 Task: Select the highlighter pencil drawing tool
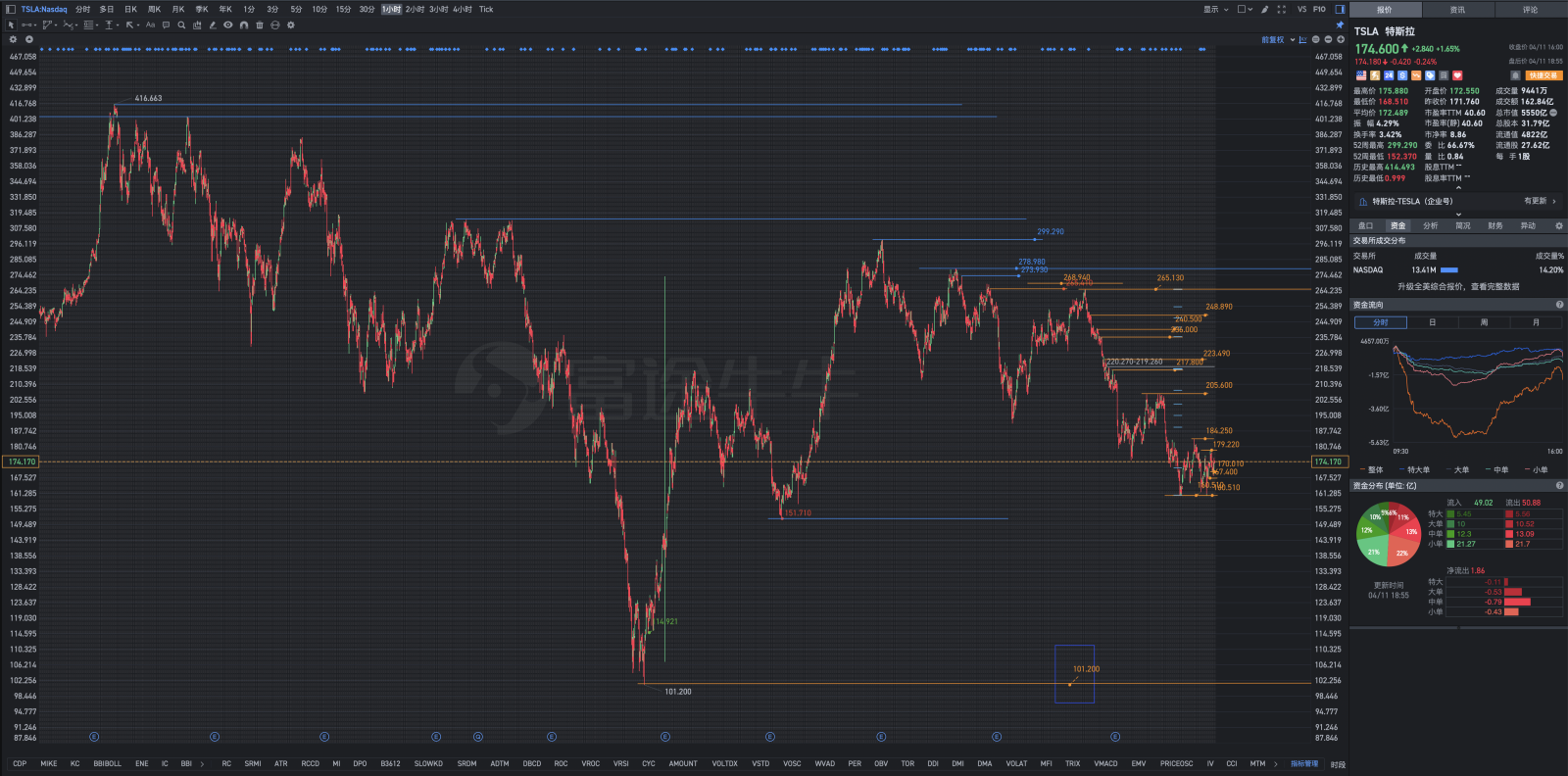(213, 24)
